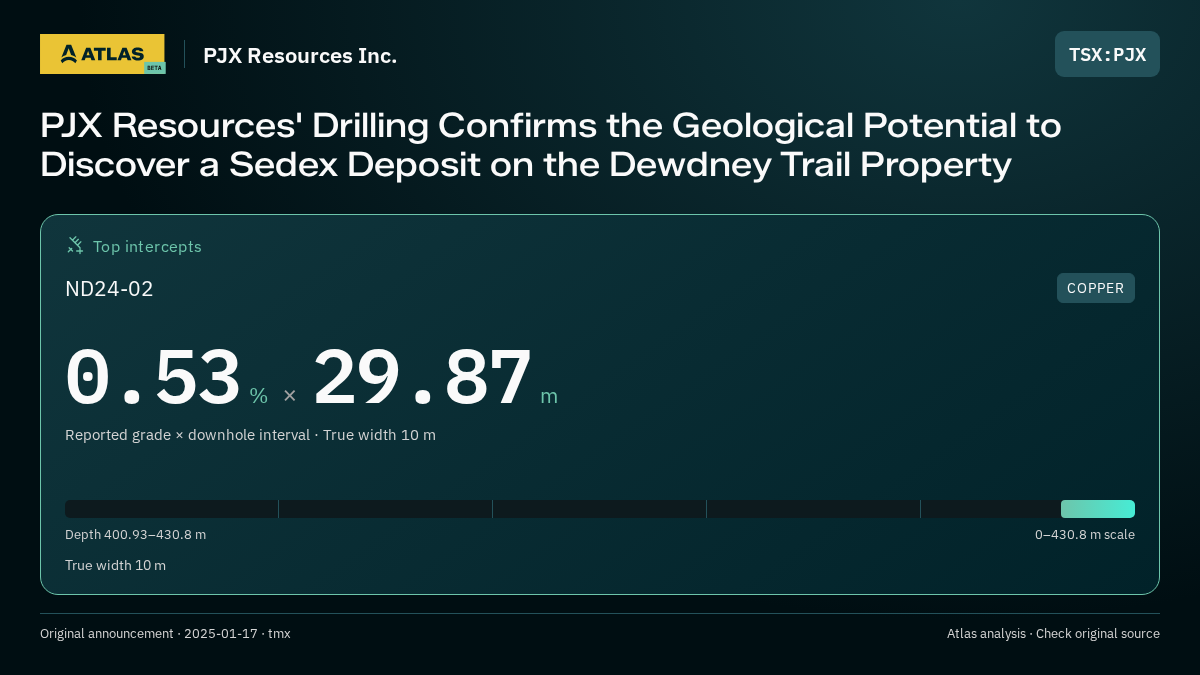
Task: Click the headline about Dewdney Trail Property
Action: (550, 145)
